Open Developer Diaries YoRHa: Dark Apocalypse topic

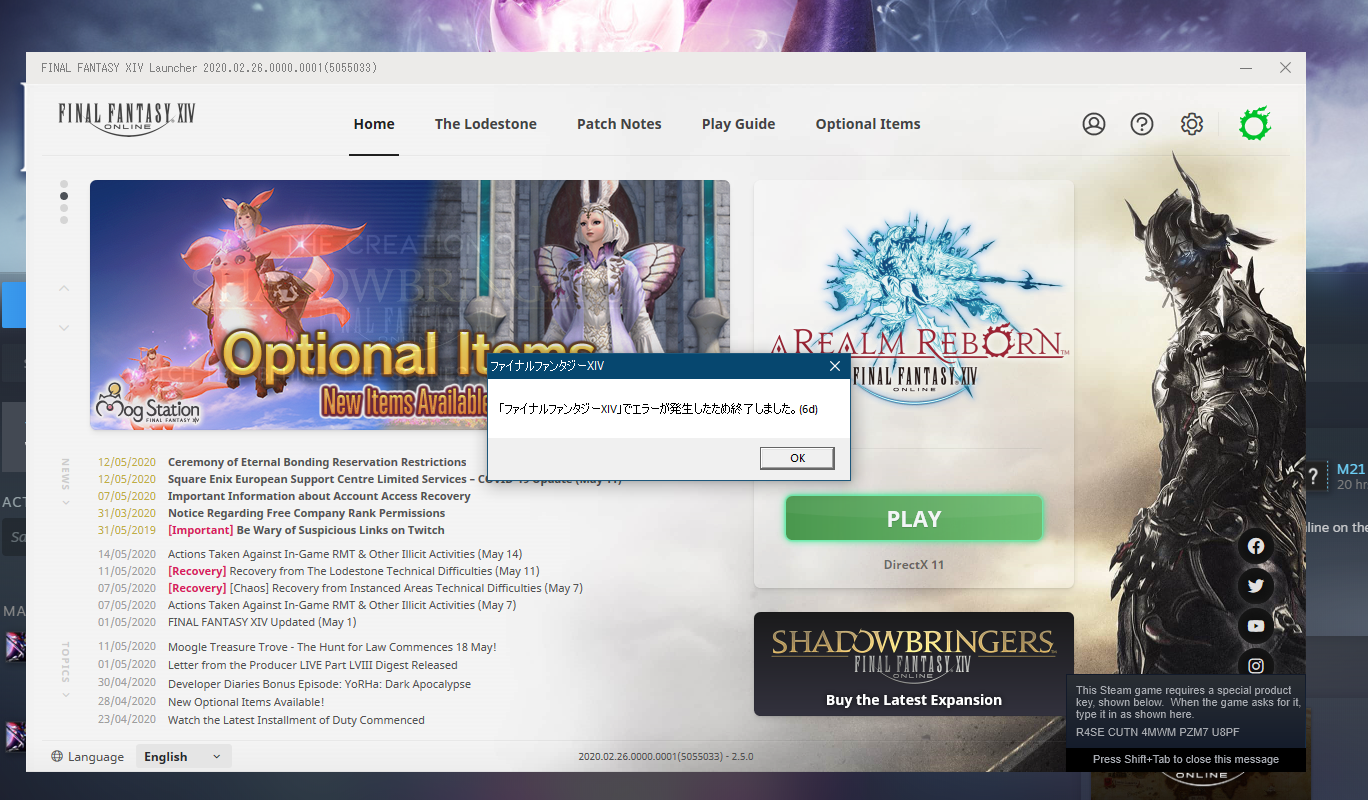coord(319,684)
